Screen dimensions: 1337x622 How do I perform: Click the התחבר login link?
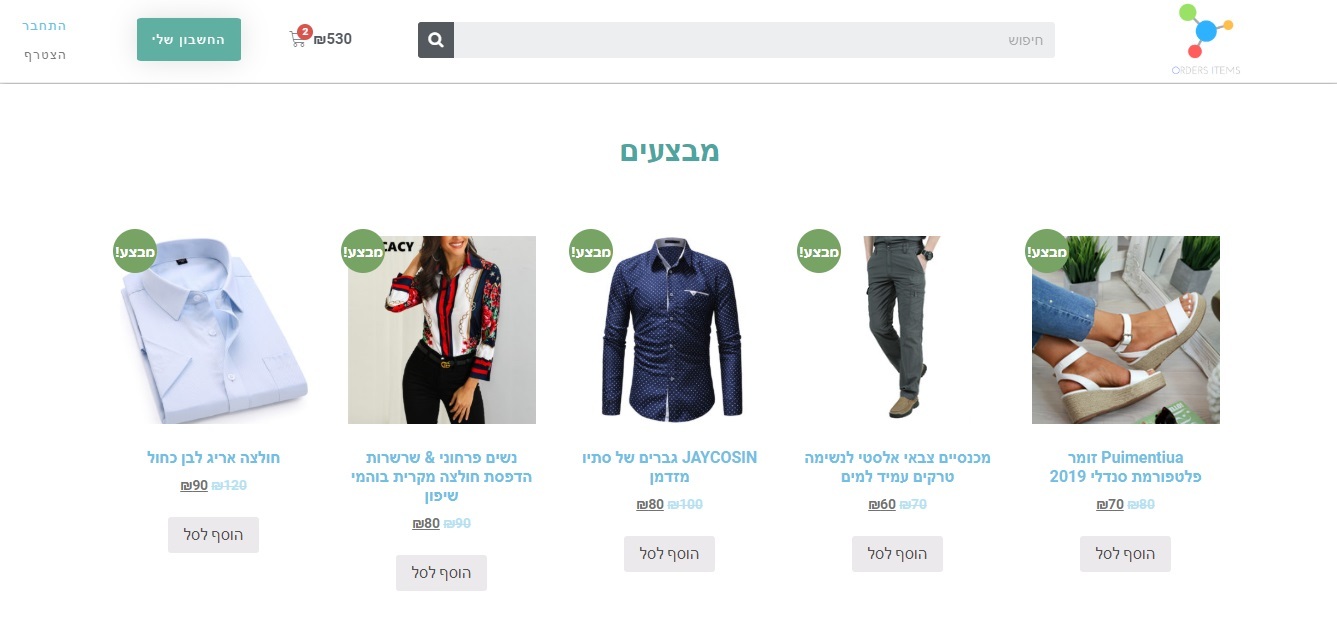[x=45, y=25]
